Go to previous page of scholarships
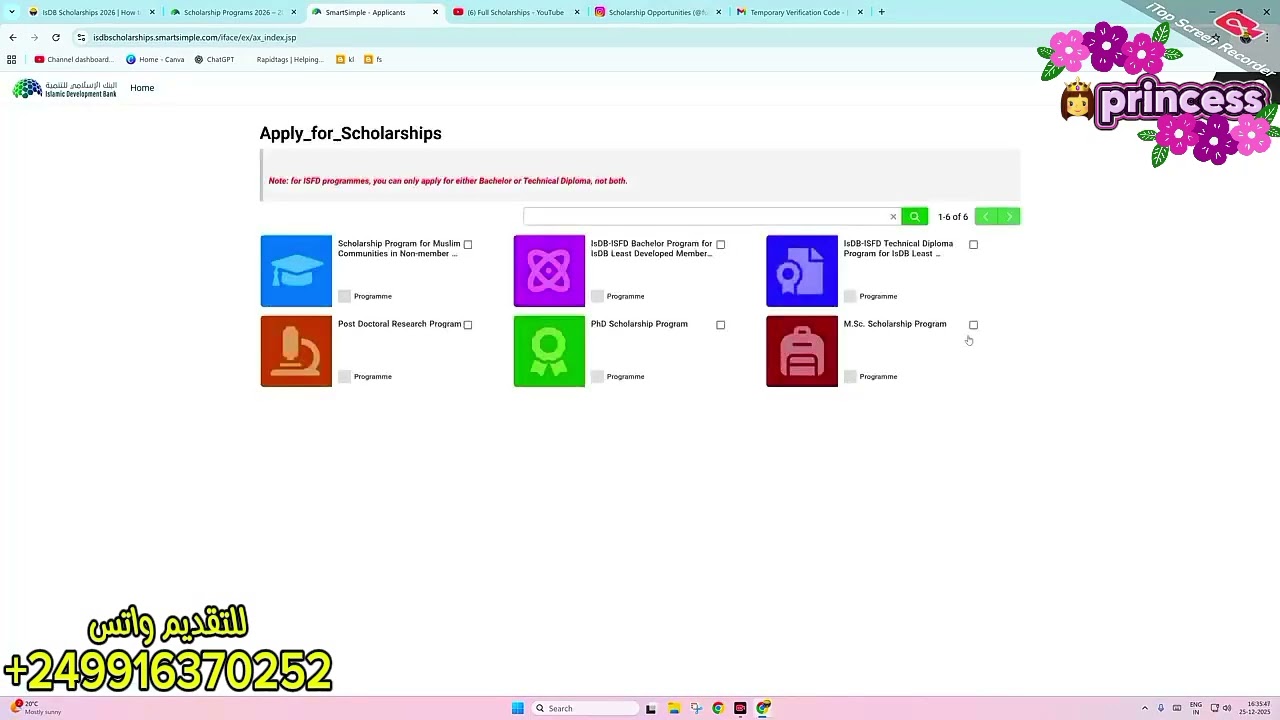 [x=986, y=217]
